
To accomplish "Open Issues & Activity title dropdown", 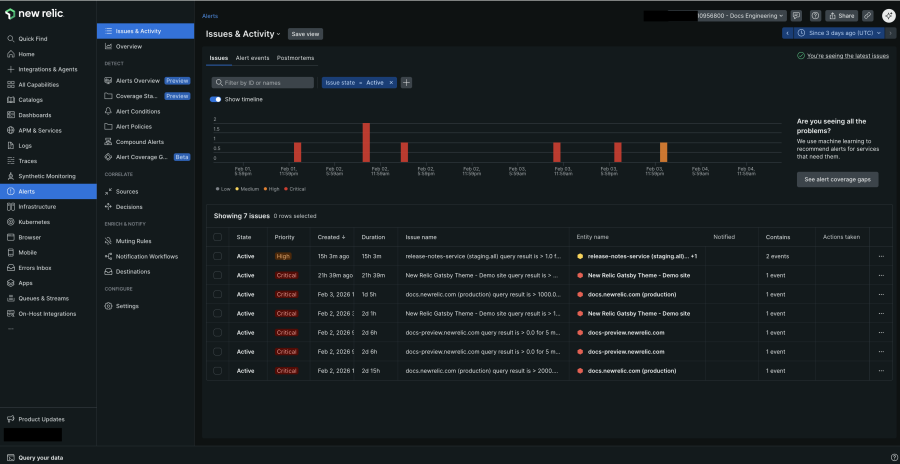I will pos(243,34).
